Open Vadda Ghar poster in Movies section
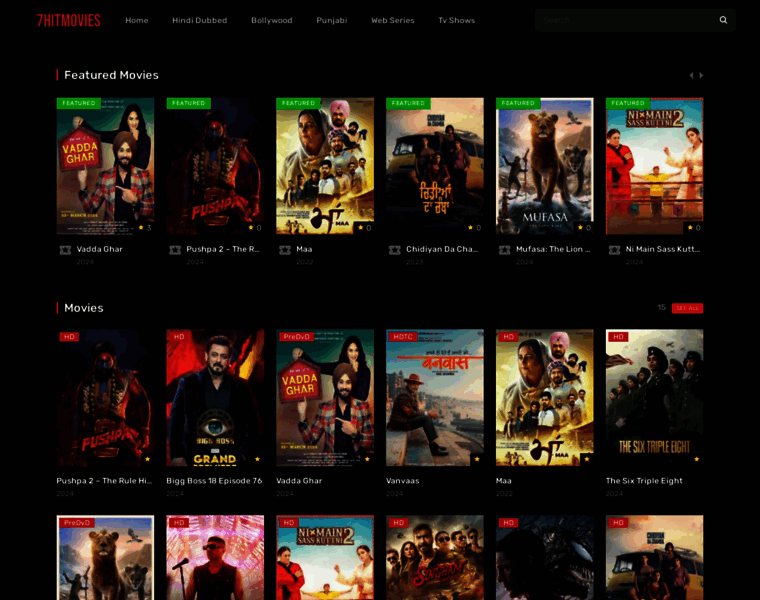This screenshot has height=600, width=760. (325, 398)
